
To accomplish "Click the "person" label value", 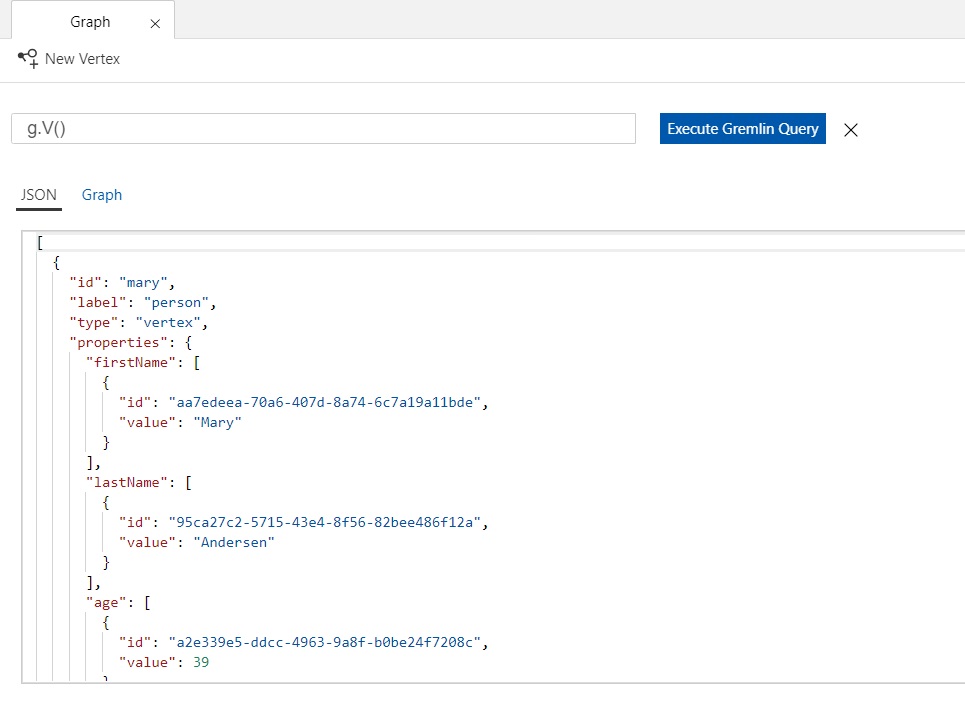I will tap(178, 303).
